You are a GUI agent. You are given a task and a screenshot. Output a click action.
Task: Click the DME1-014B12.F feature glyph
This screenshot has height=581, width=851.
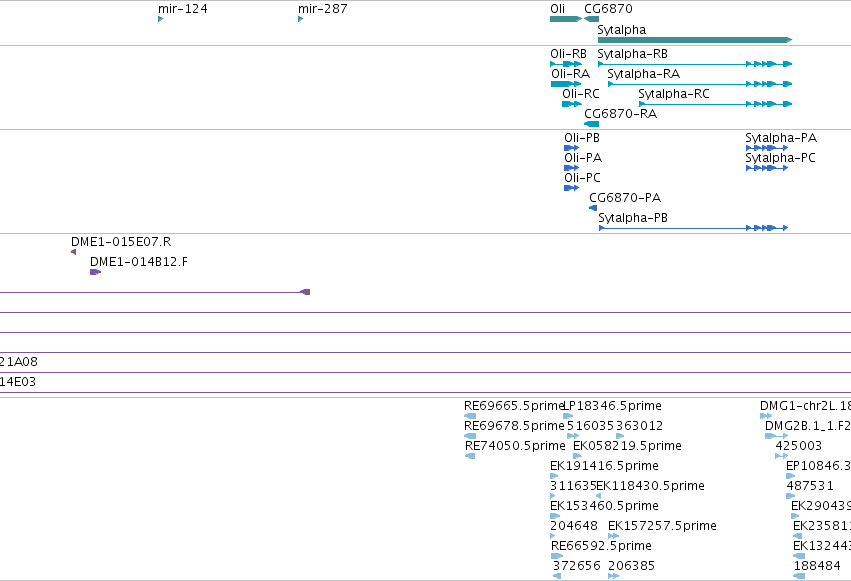click(96, 272)
